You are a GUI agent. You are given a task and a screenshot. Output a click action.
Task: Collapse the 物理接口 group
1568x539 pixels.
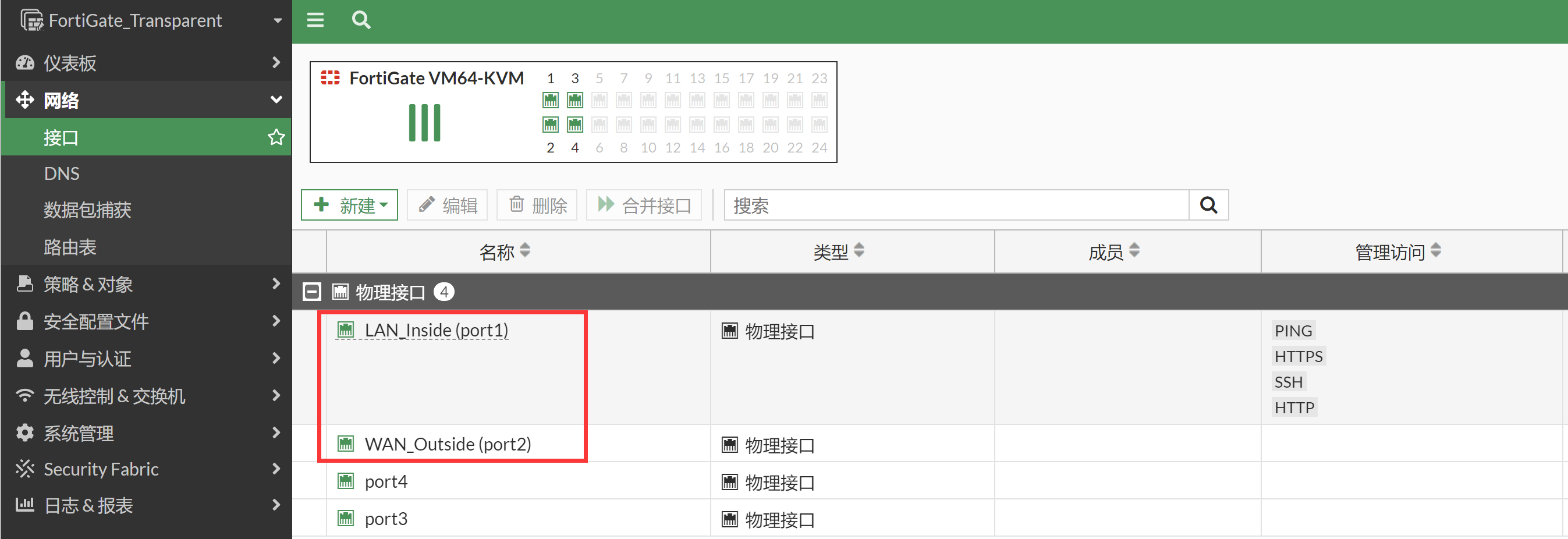pyautogui.click(x=311, y=292)
